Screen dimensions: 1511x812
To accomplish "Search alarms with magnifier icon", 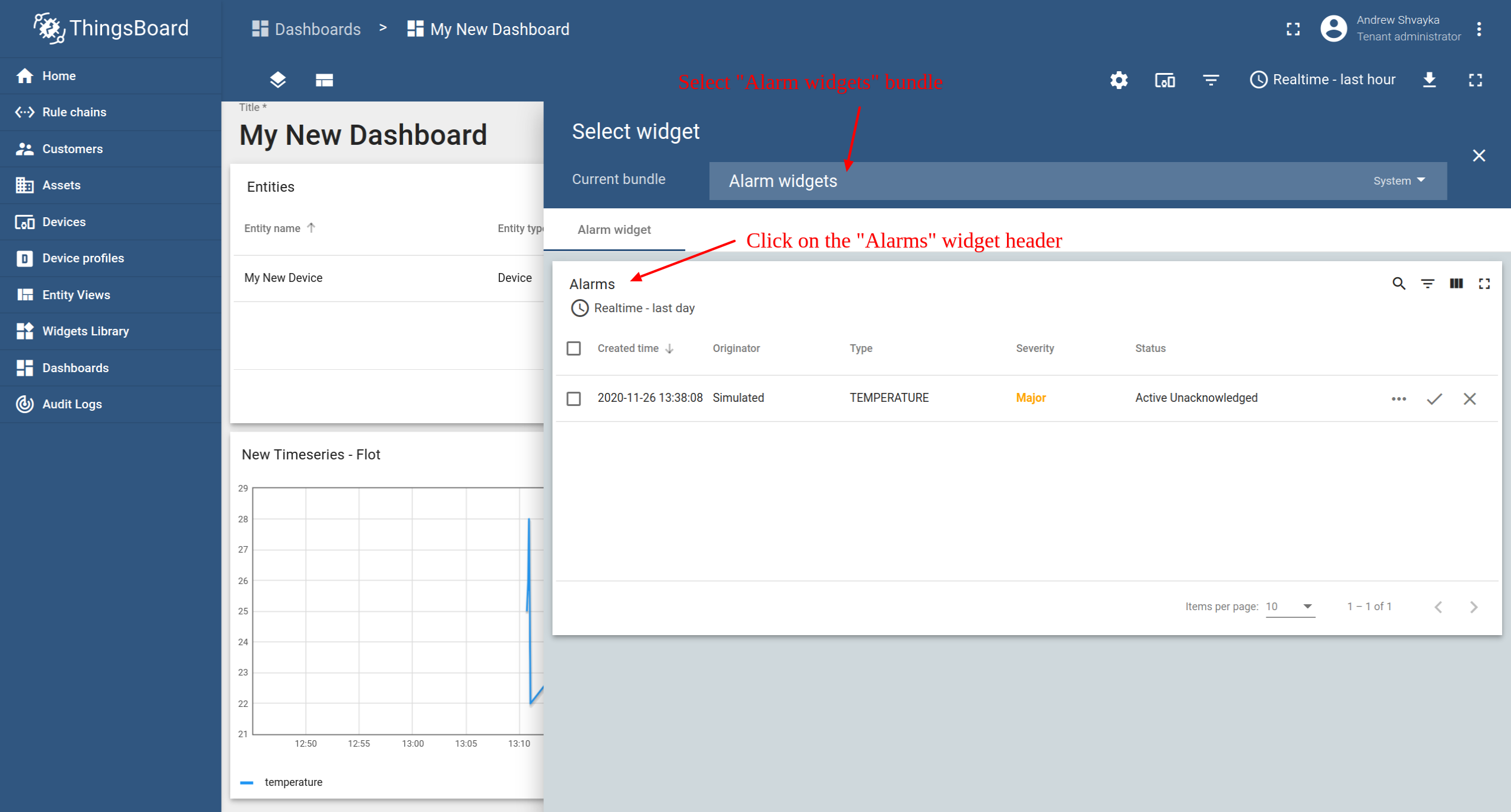I will click(x=1398, y=284).
